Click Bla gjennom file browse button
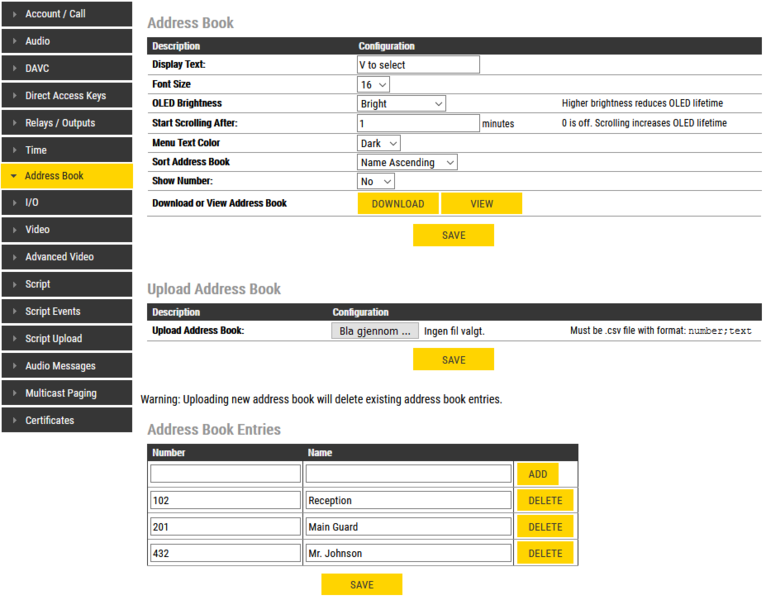The image size is (766, 600). pyautogui.click(x=375, y=331)
